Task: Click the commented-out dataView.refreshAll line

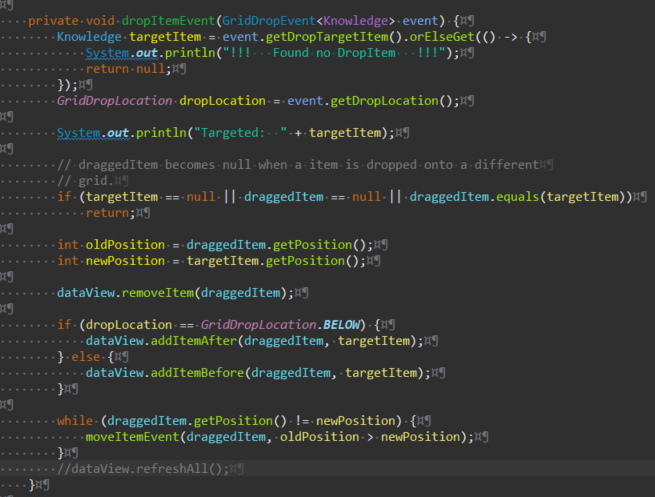Action: click(148, 468)
